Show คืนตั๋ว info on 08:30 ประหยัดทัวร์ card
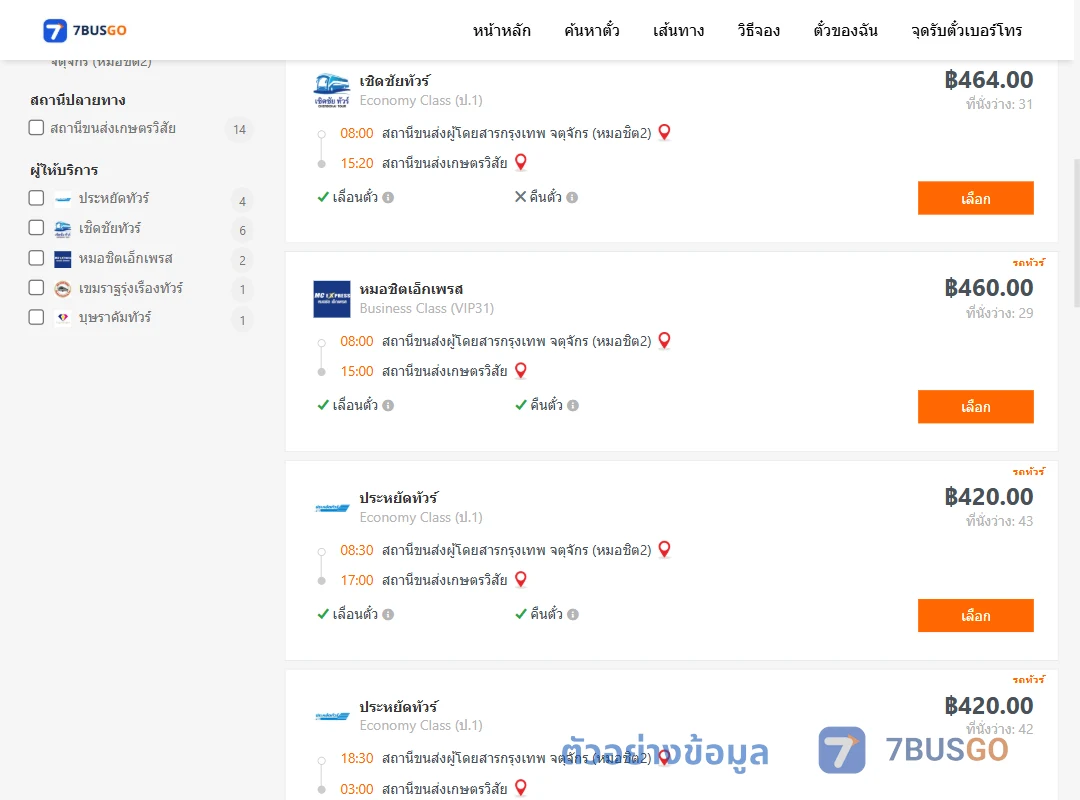 click(573, 615)
